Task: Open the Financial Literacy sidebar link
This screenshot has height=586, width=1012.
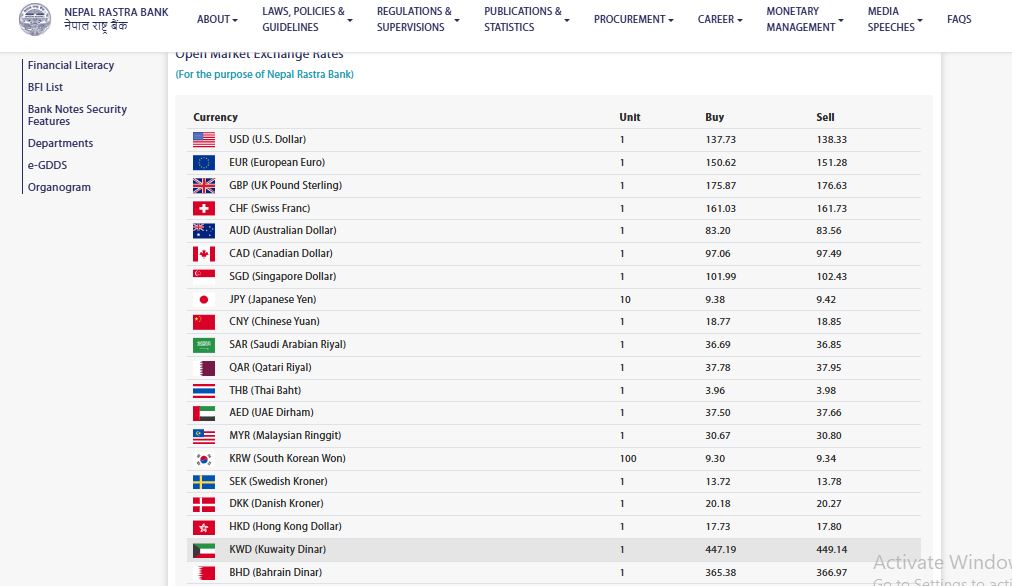Action: (71, 65)
